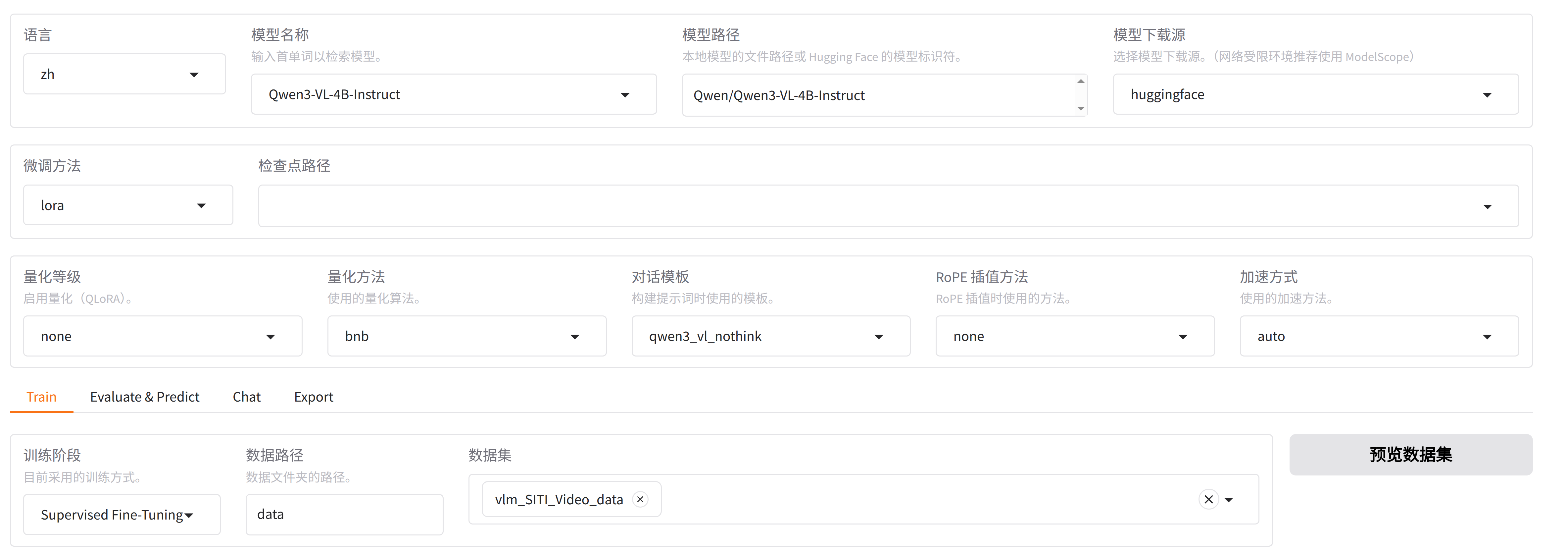Open the RoPE interpolation none dropdown
Viewport: 1568px width, 553px height.
coord(1074,336)
